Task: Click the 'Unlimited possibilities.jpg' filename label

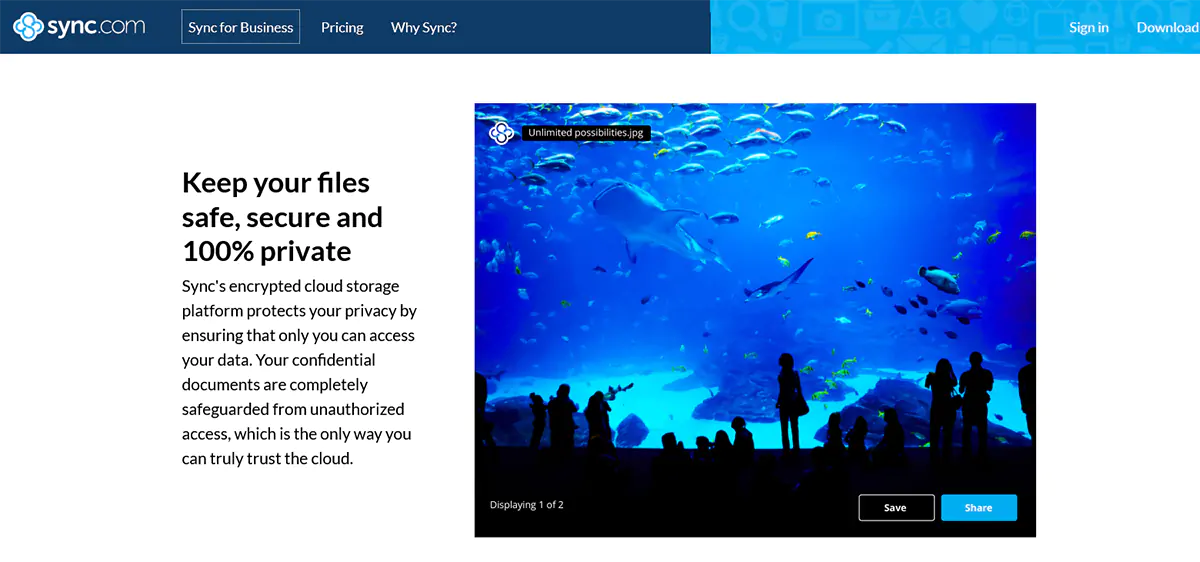Action: coord(586,133)
